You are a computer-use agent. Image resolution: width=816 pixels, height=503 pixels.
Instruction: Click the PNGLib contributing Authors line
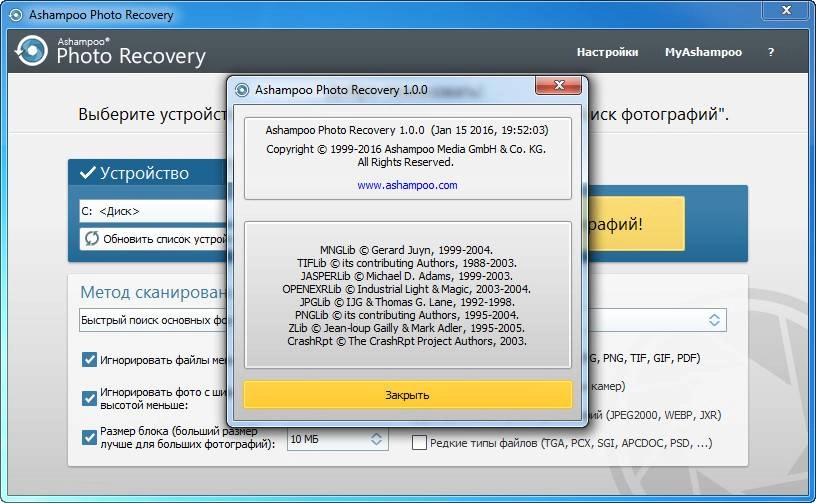point(406,315)
